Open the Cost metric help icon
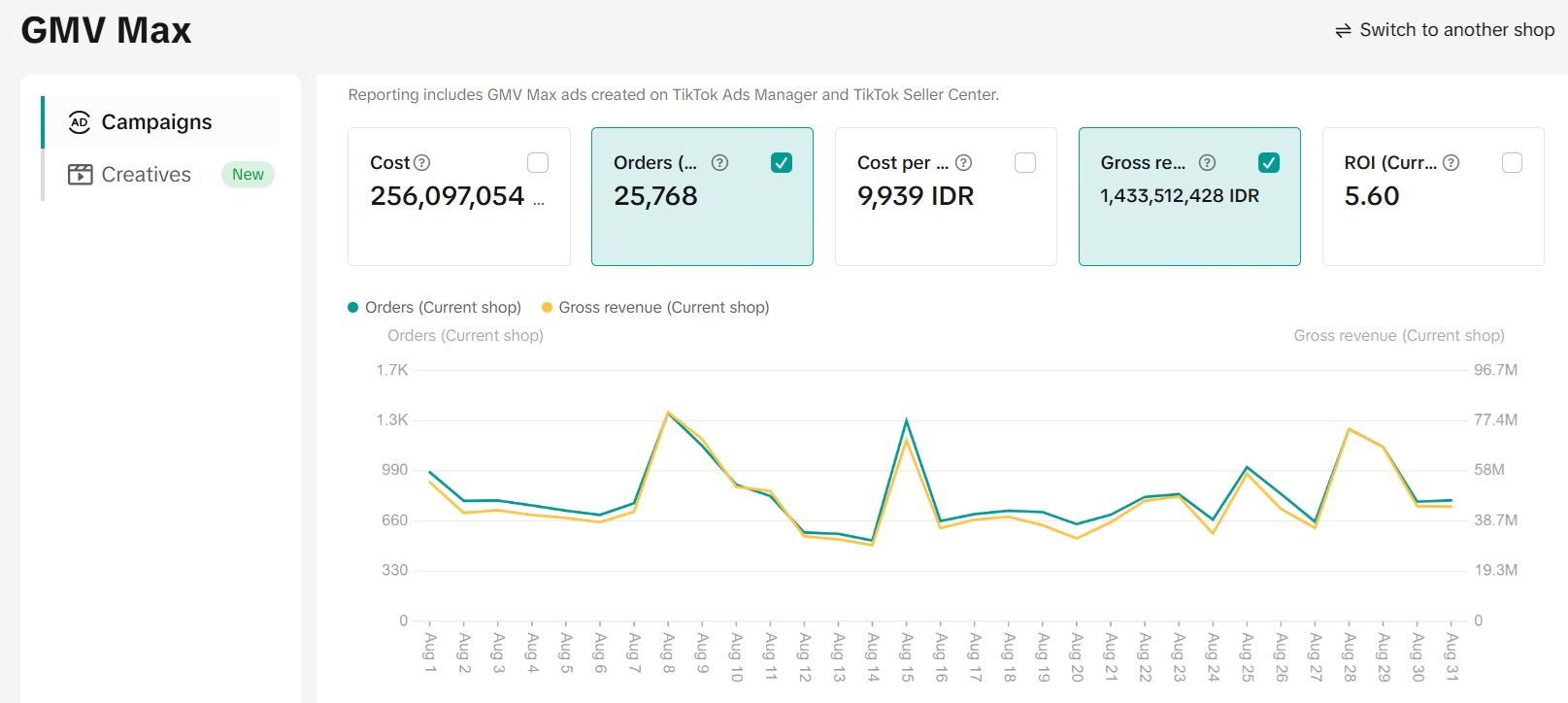1568x703 pixels. click(x=421, y=163)
